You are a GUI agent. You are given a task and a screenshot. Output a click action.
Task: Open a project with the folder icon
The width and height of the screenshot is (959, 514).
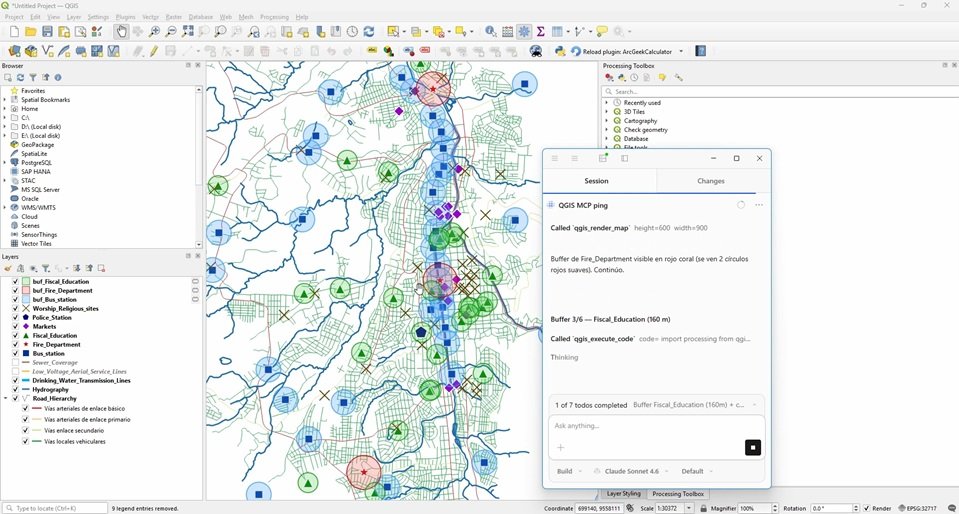pos(31,31)
